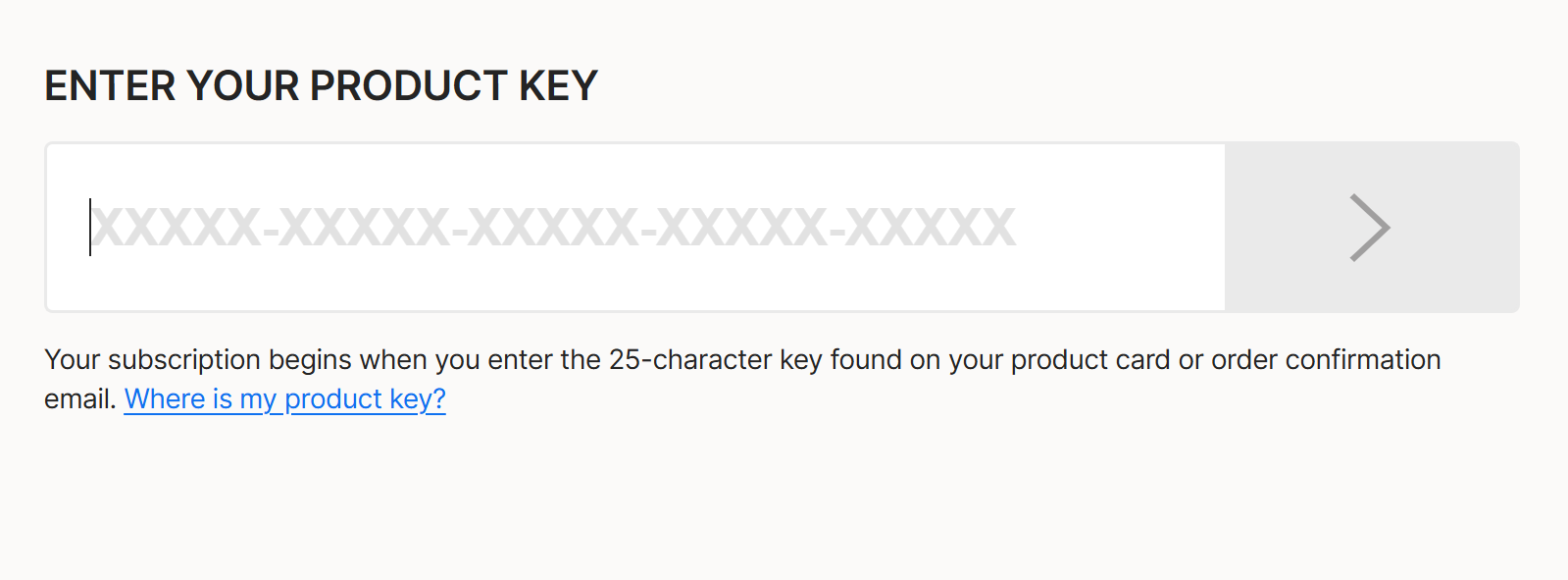Submit the key using the arrow button
The height and width of the screenshot is (580, 1568).
[x=1371, y=228]
